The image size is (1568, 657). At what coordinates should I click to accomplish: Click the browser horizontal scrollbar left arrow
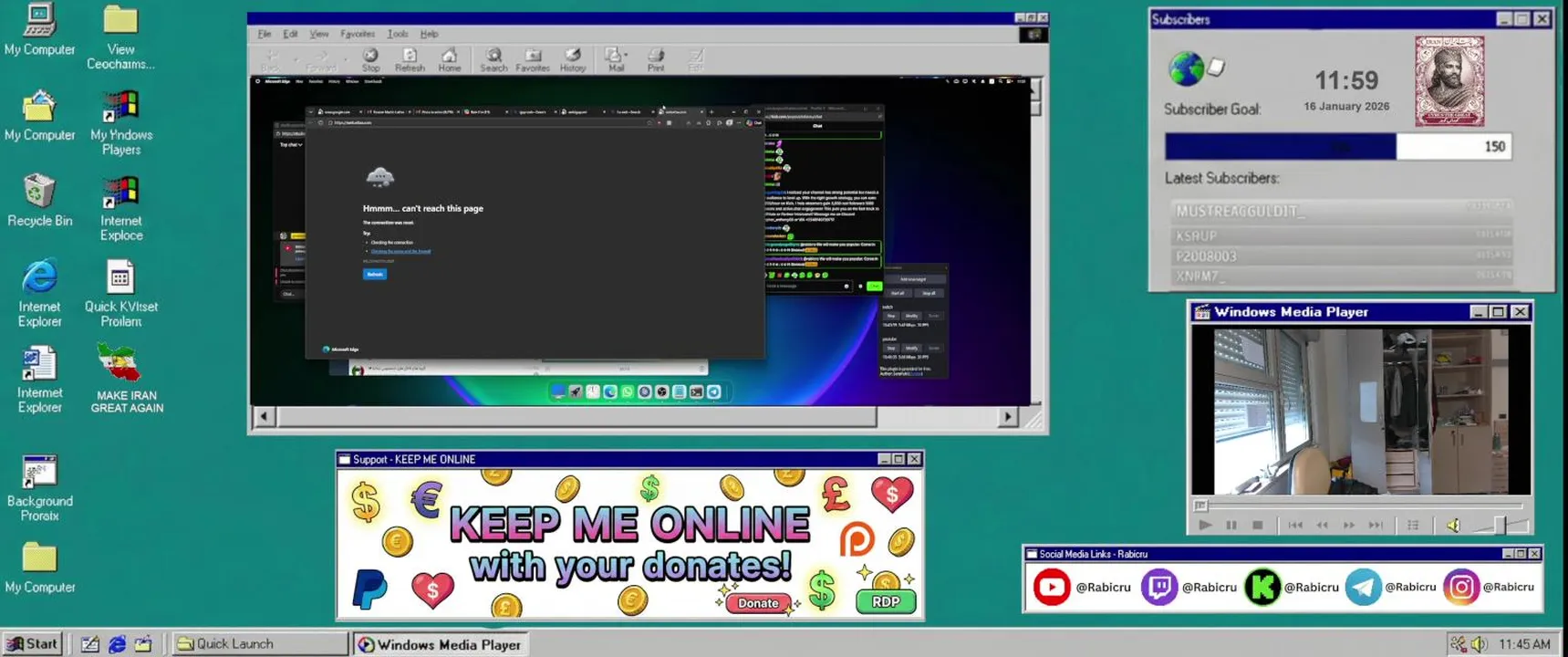point(264,417)
